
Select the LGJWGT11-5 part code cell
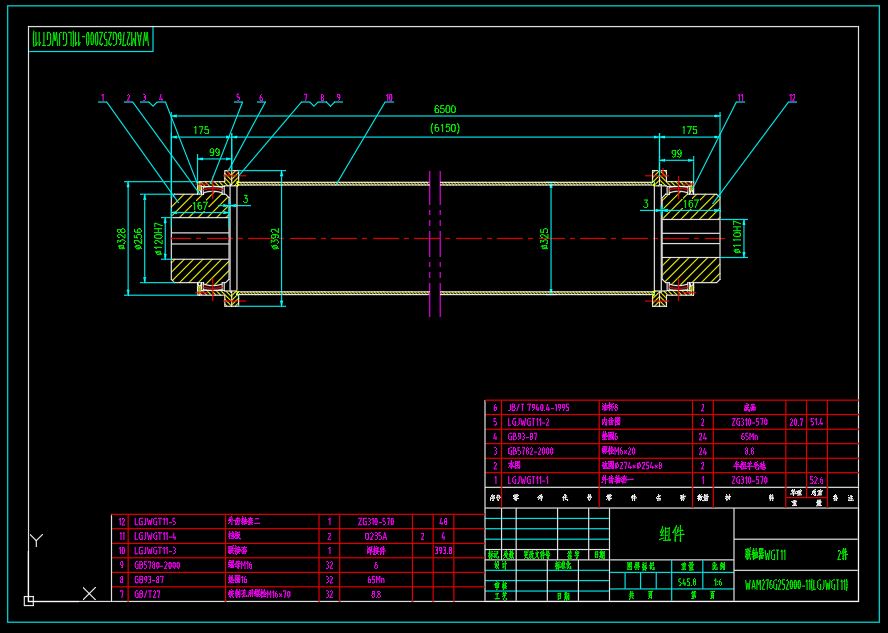(x=155, y=521)
